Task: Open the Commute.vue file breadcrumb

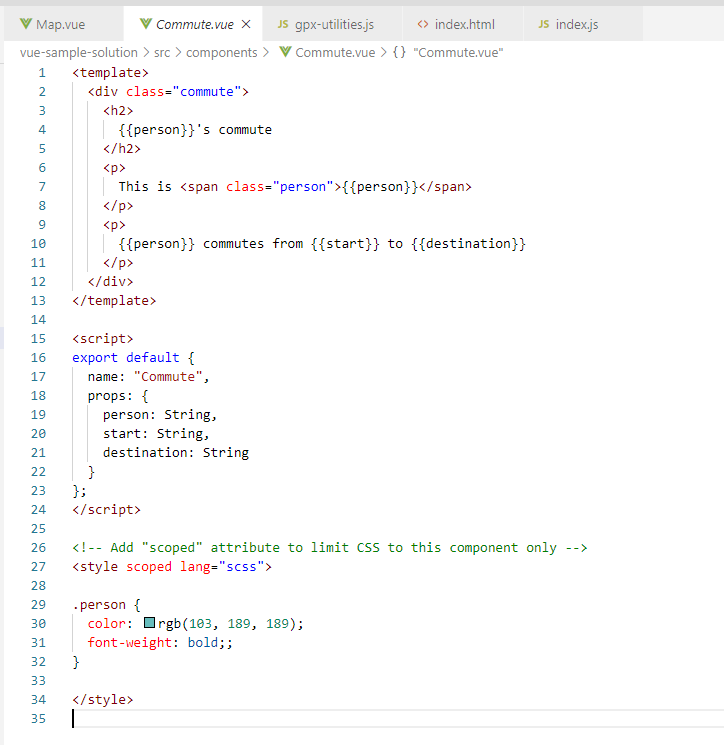Action: click(335, 52)
